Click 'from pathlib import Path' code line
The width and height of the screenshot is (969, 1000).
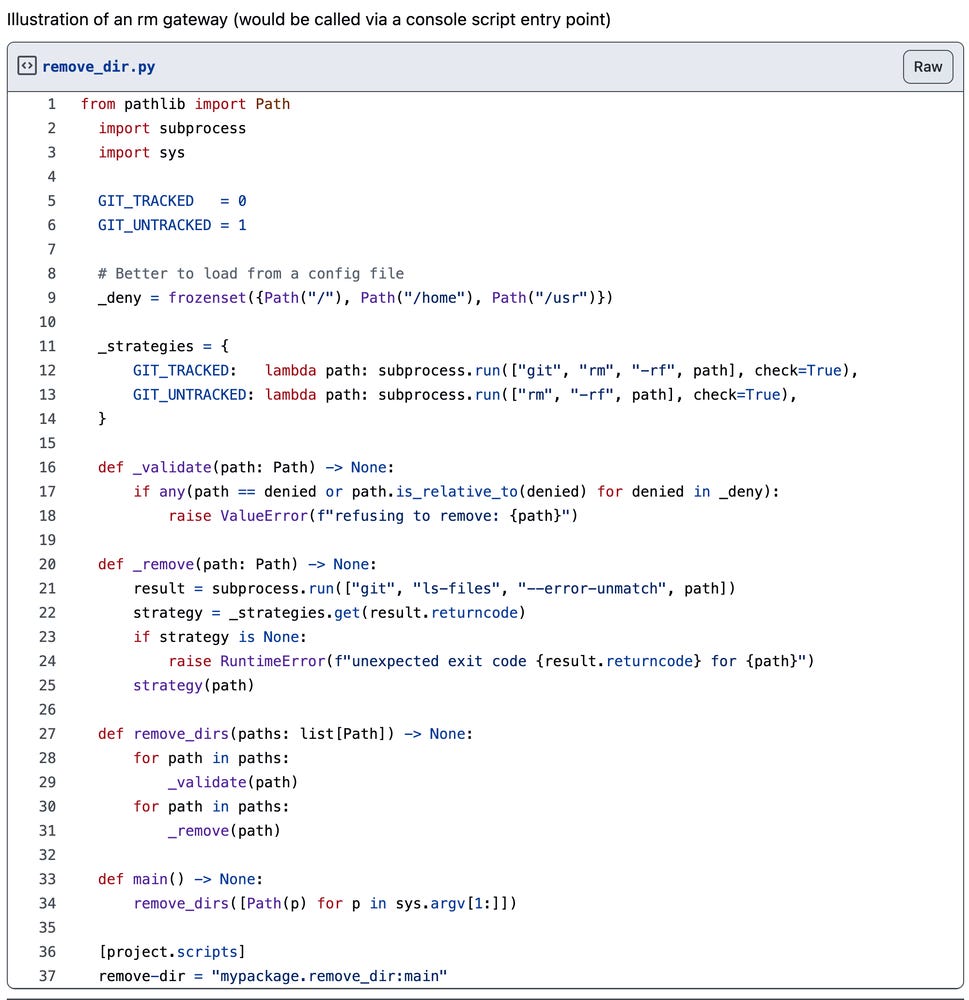(185, 104)
